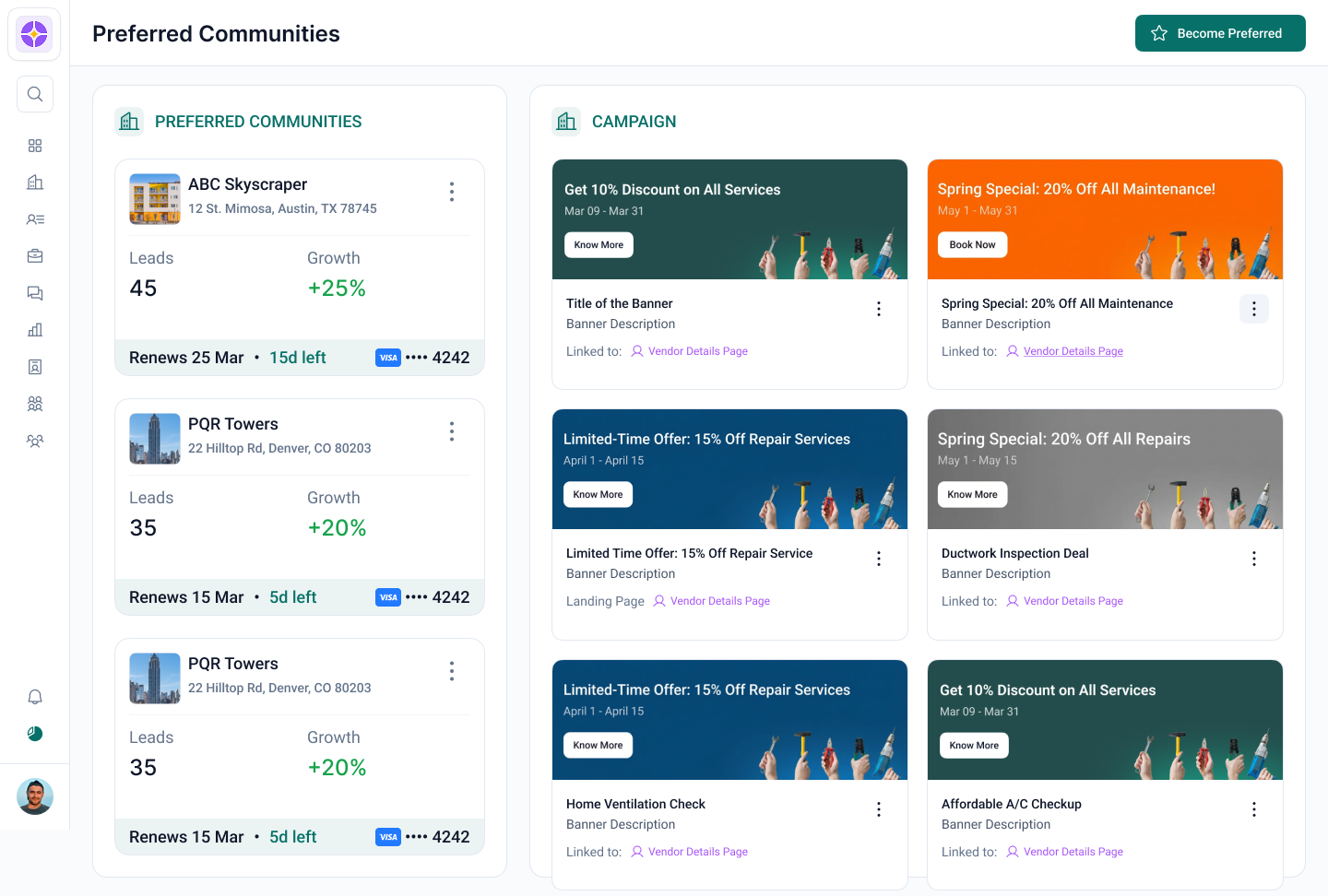Viewport: 1328px width, 896px height.
Task: Open the kebab menu for Home Ventilation Check
Action: click(878, 809)
